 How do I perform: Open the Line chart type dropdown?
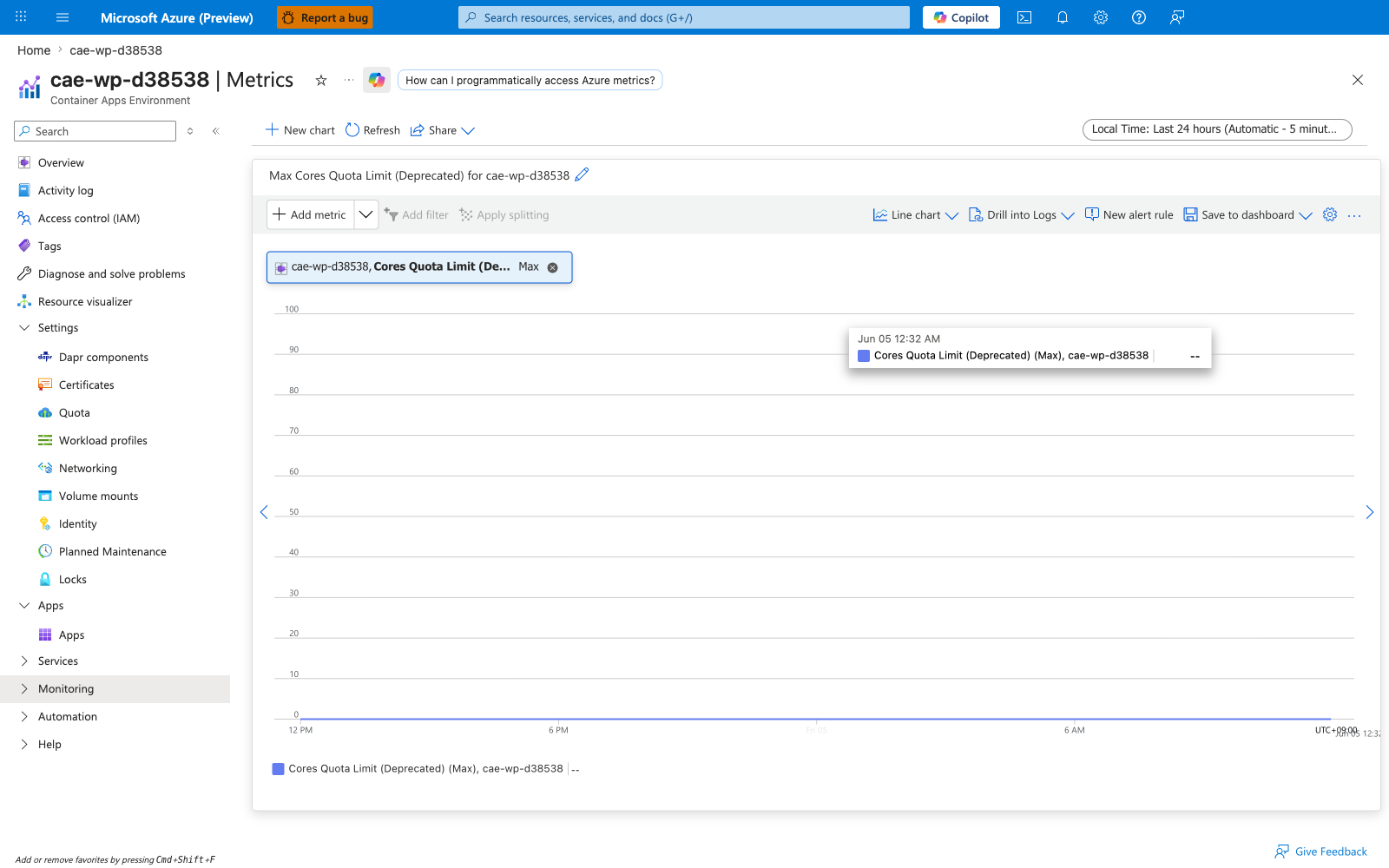coord(915,215)
